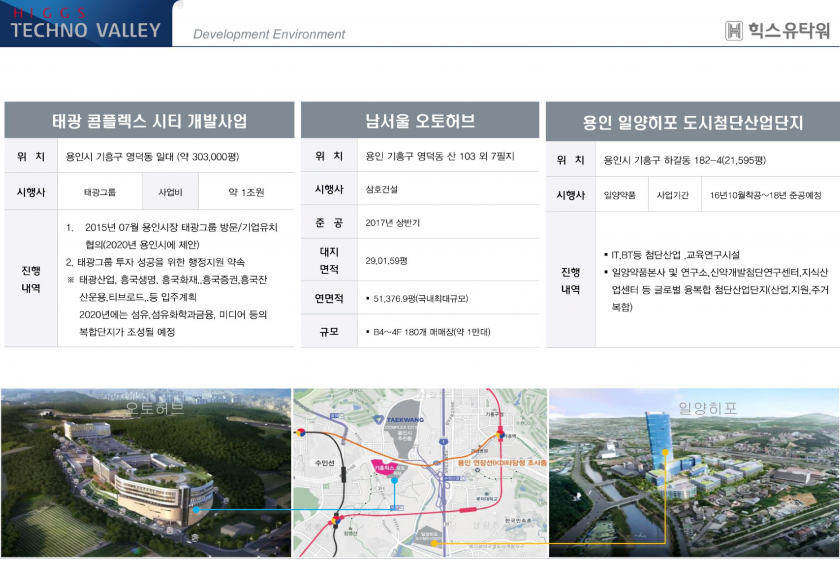Click the 힉스유타워 brand text
The width and height of the screenshot is (840, 581).
point(790,31)
